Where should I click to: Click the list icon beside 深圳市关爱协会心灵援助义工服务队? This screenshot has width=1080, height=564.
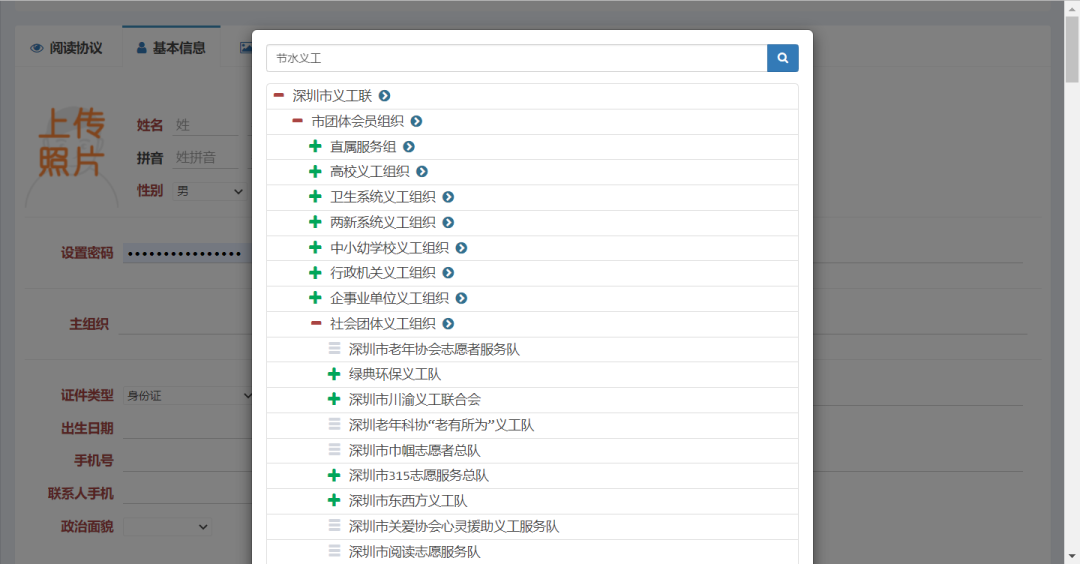(x=334, y=525)
